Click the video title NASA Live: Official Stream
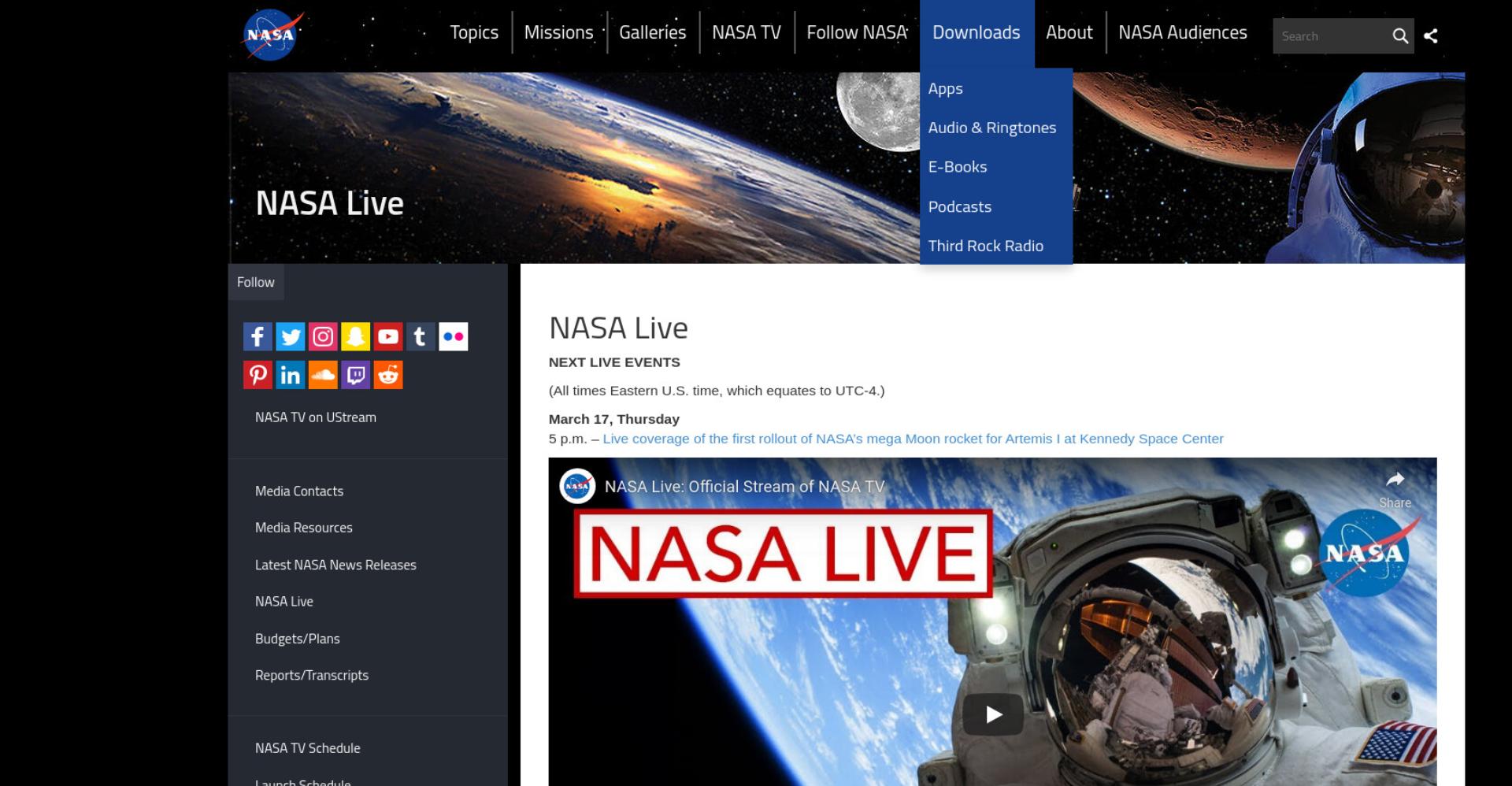Viewport: 1512px width, 786px height. (744, 487)
